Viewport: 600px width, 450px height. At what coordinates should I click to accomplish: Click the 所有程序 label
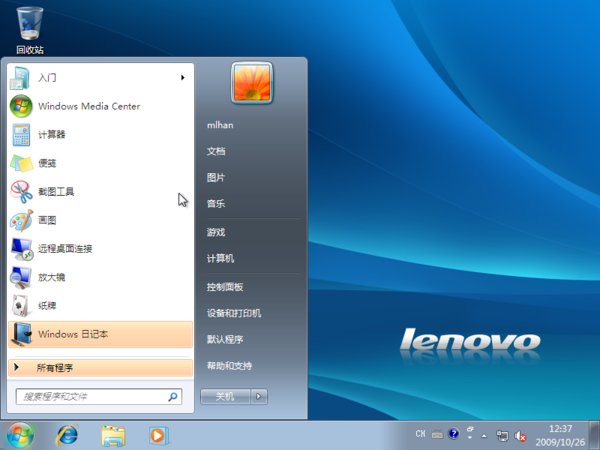tap(55, 368)
